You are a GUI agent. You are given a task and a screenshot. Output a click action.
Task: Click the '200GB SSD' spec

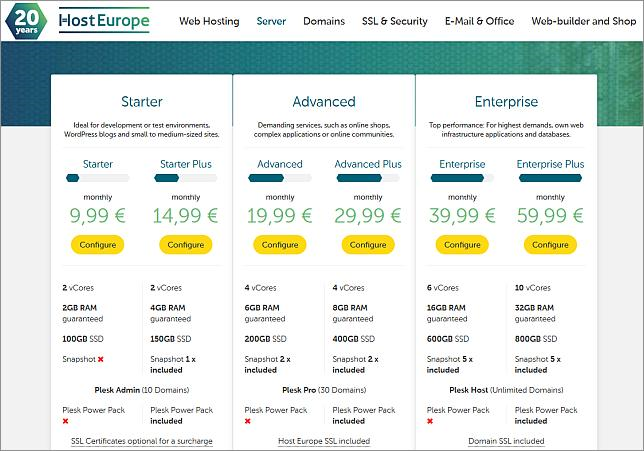pos(265,339)
